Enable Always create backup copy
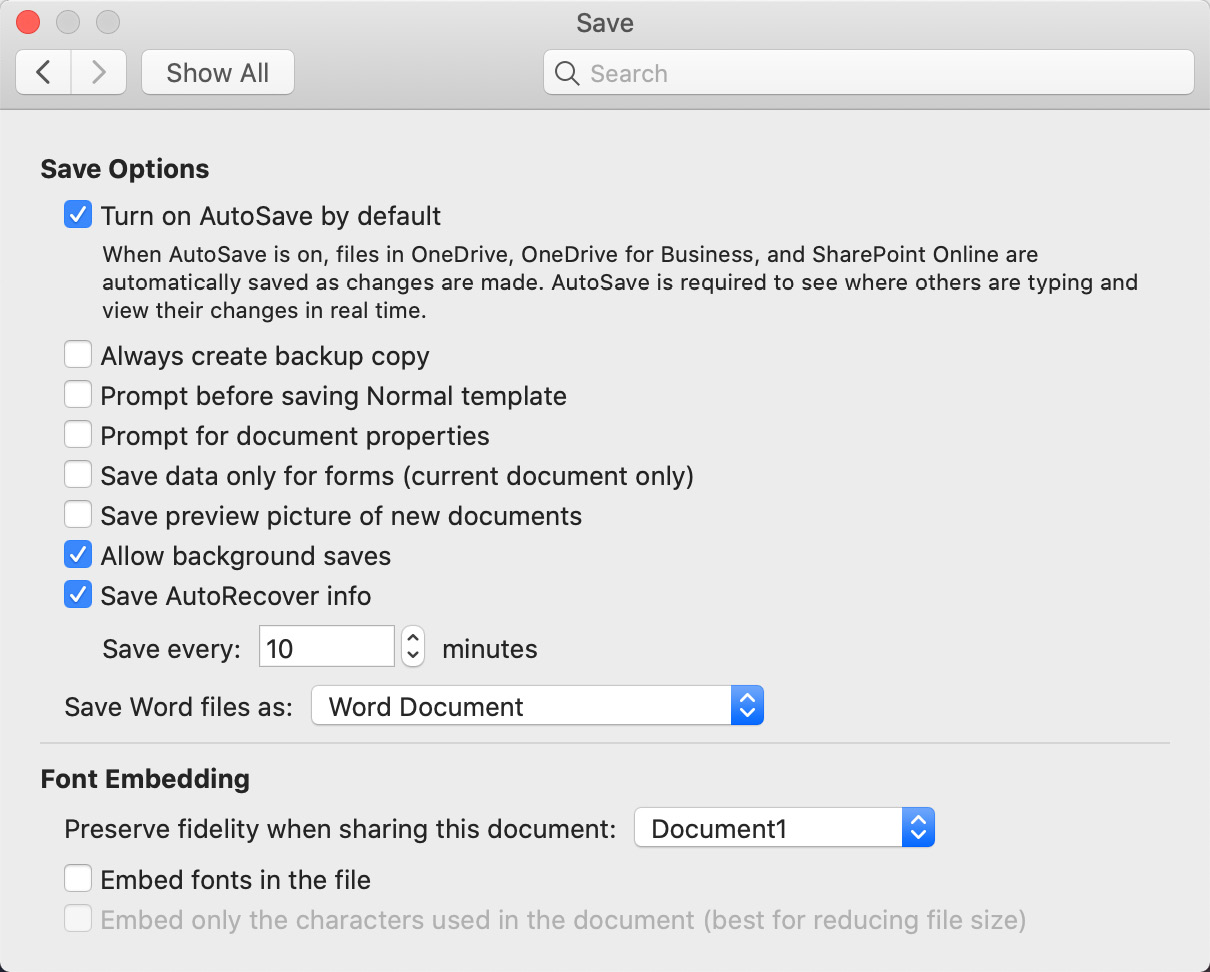The height and width of the screenshot is (972, 1210). point(78,354)
